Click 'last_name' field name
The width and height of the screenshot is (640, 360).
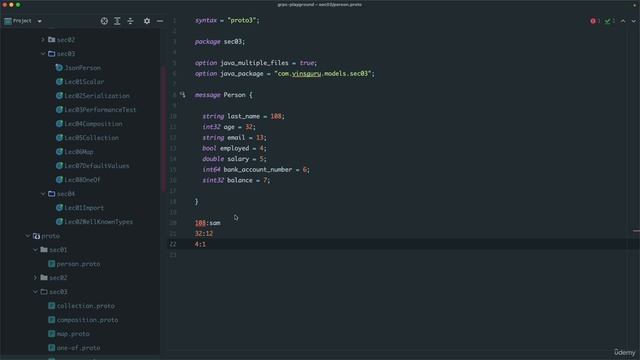pos(243,116)
